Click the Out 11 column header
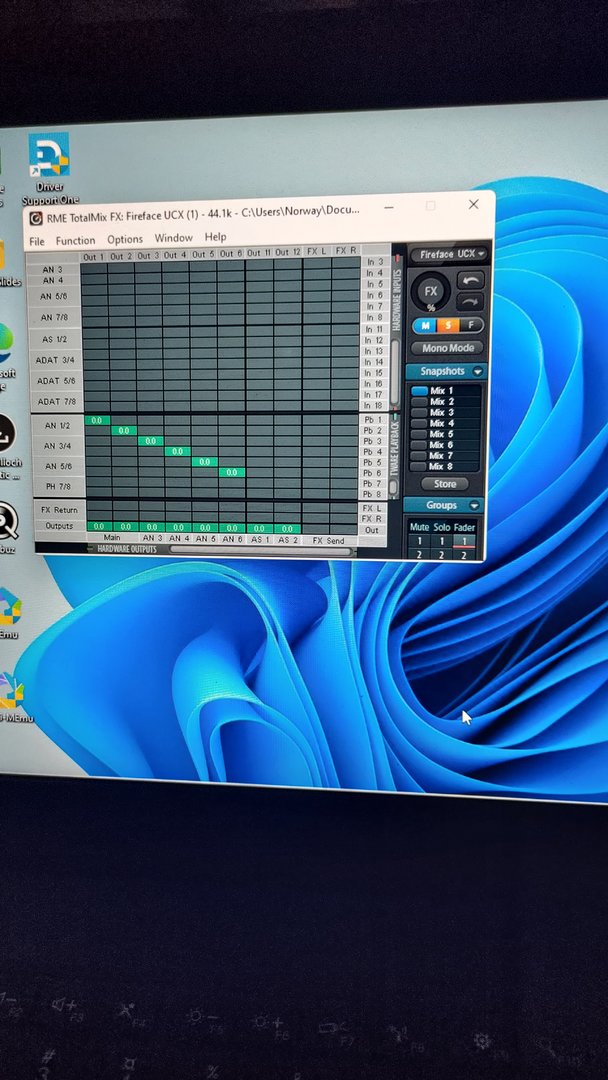608x1080 pixels. (259, 253)
